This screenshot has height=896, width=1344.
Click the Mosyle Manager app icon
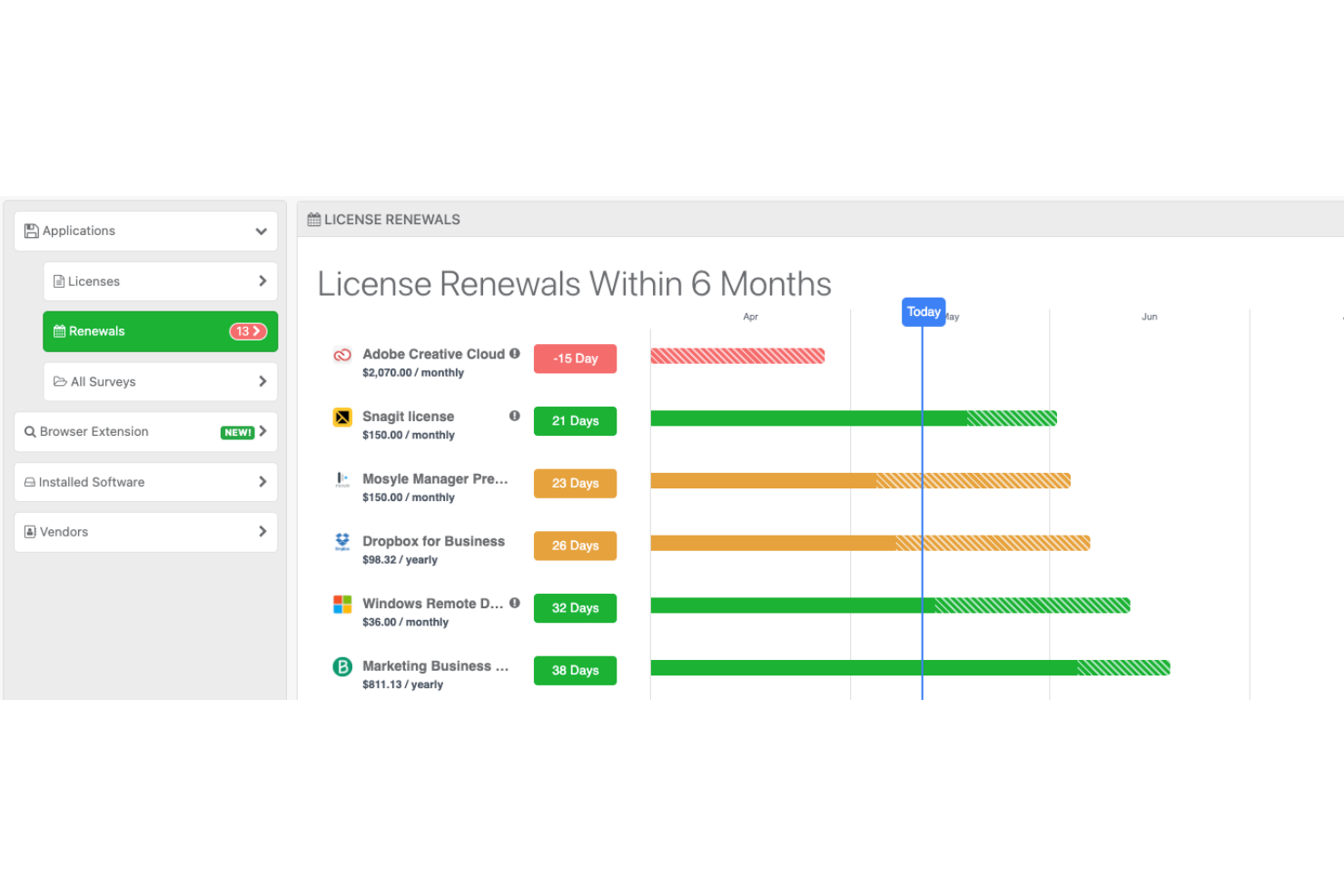point(342,479)
